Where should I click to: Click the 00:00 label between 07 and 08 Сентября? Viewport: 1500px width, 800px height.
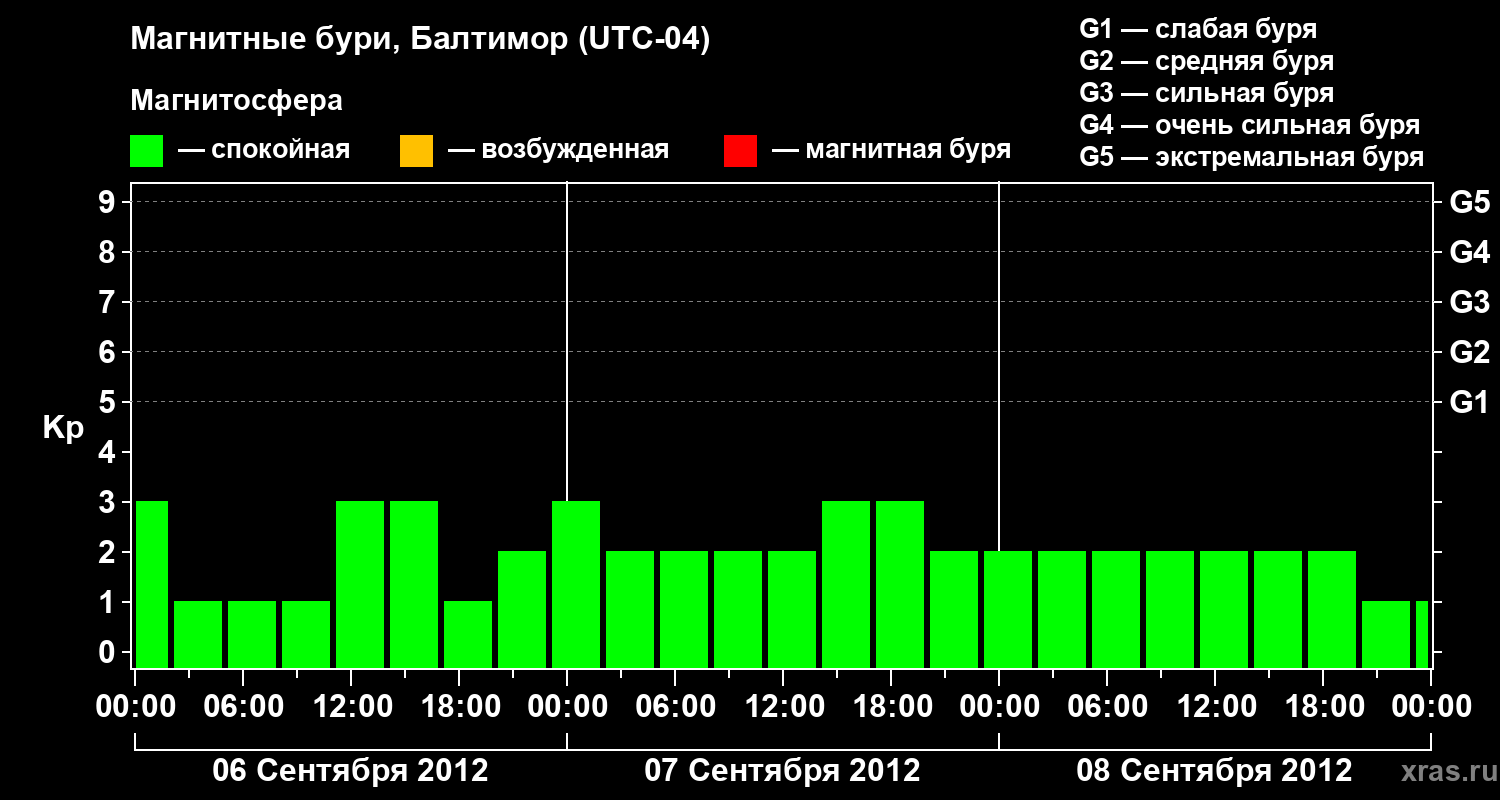click(999, 707)
